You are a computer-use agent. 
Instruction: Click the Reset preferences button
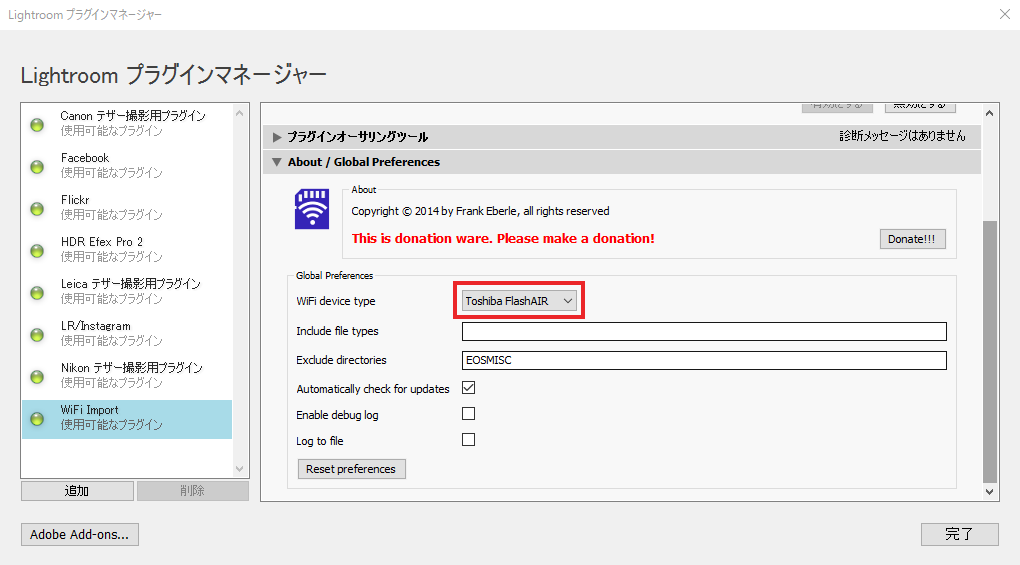pyautogui.click(x=351, y=469)
